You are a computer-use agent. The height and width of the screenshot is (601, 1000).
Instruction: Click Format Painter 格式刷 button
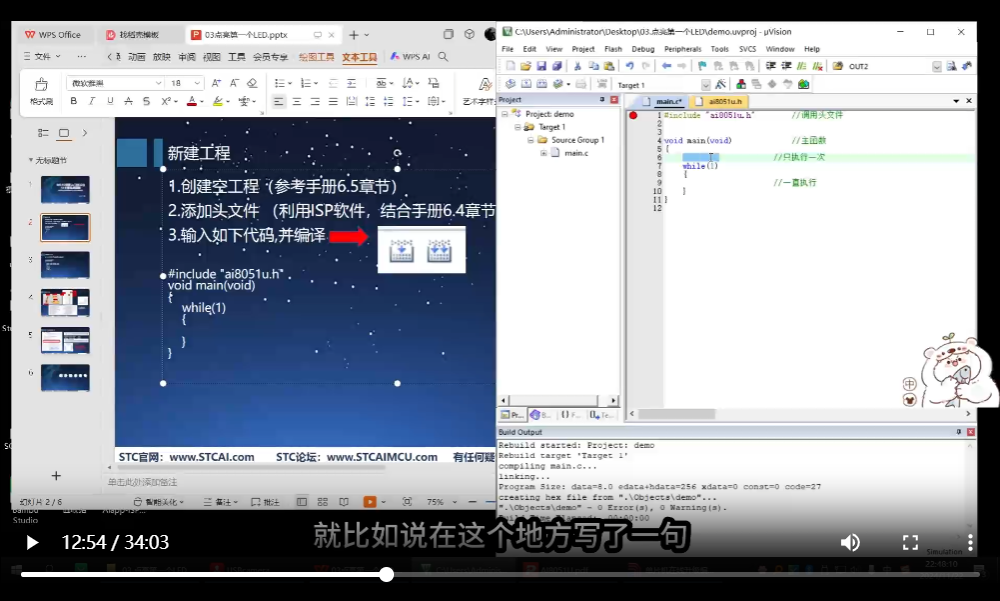[41, 91]
